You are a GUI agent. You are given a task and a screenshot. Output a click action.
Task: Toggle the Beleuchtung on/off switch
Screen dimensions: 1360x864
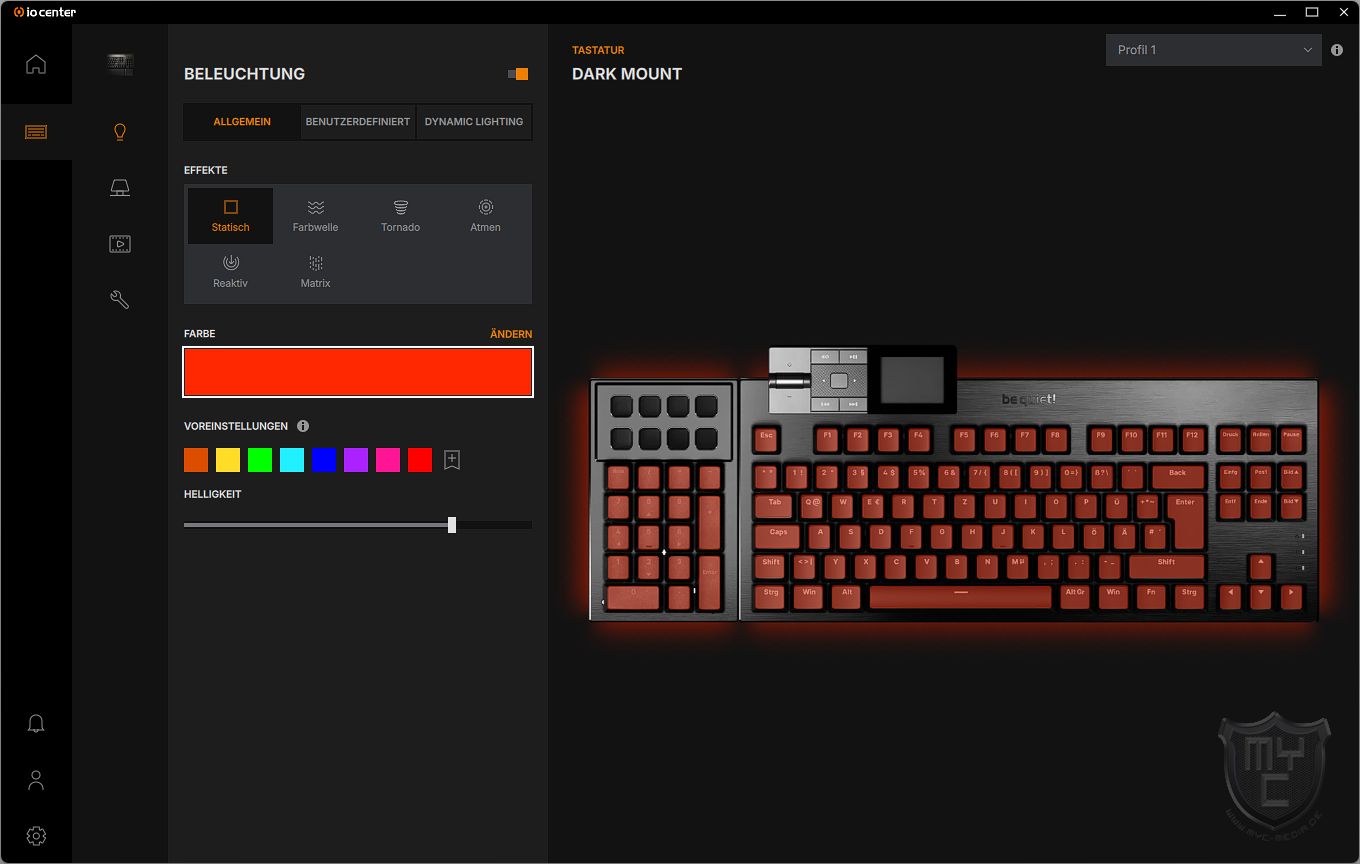(518, 74)
